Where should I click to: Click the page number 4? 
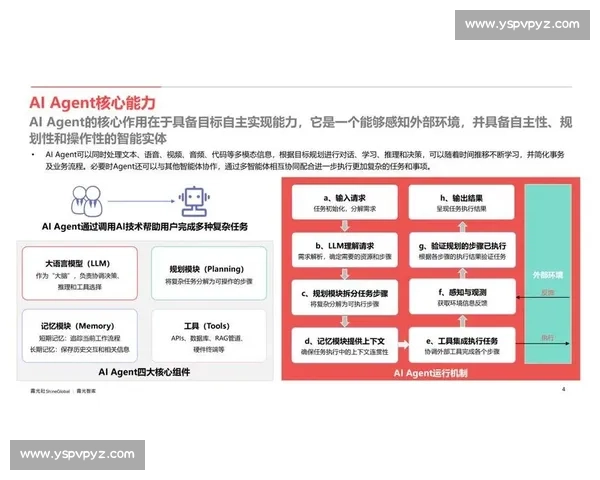(563, 389)
